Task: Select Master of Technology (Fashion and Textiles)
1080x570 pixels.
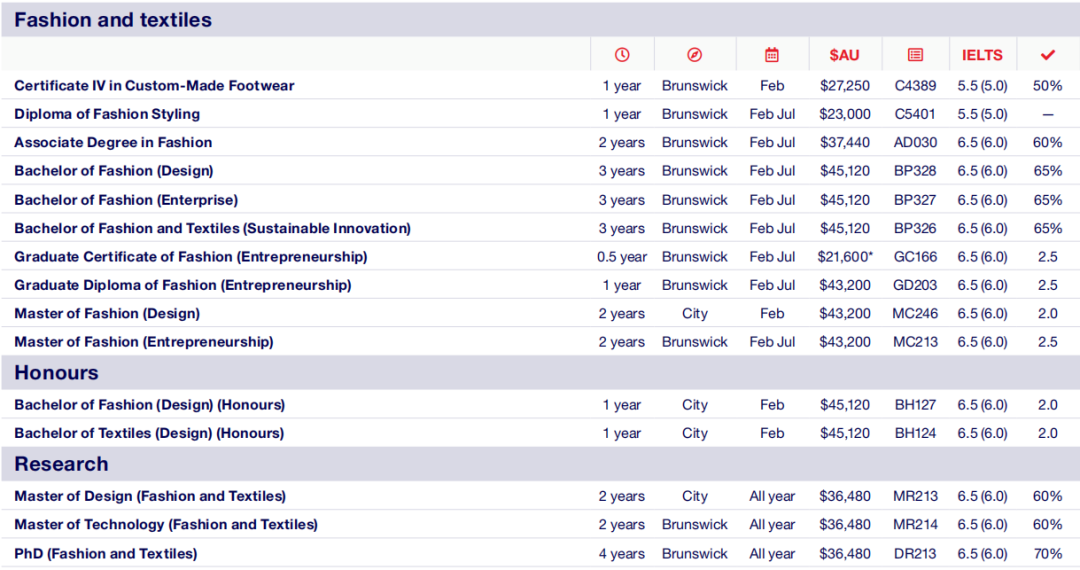Action: 166,525
